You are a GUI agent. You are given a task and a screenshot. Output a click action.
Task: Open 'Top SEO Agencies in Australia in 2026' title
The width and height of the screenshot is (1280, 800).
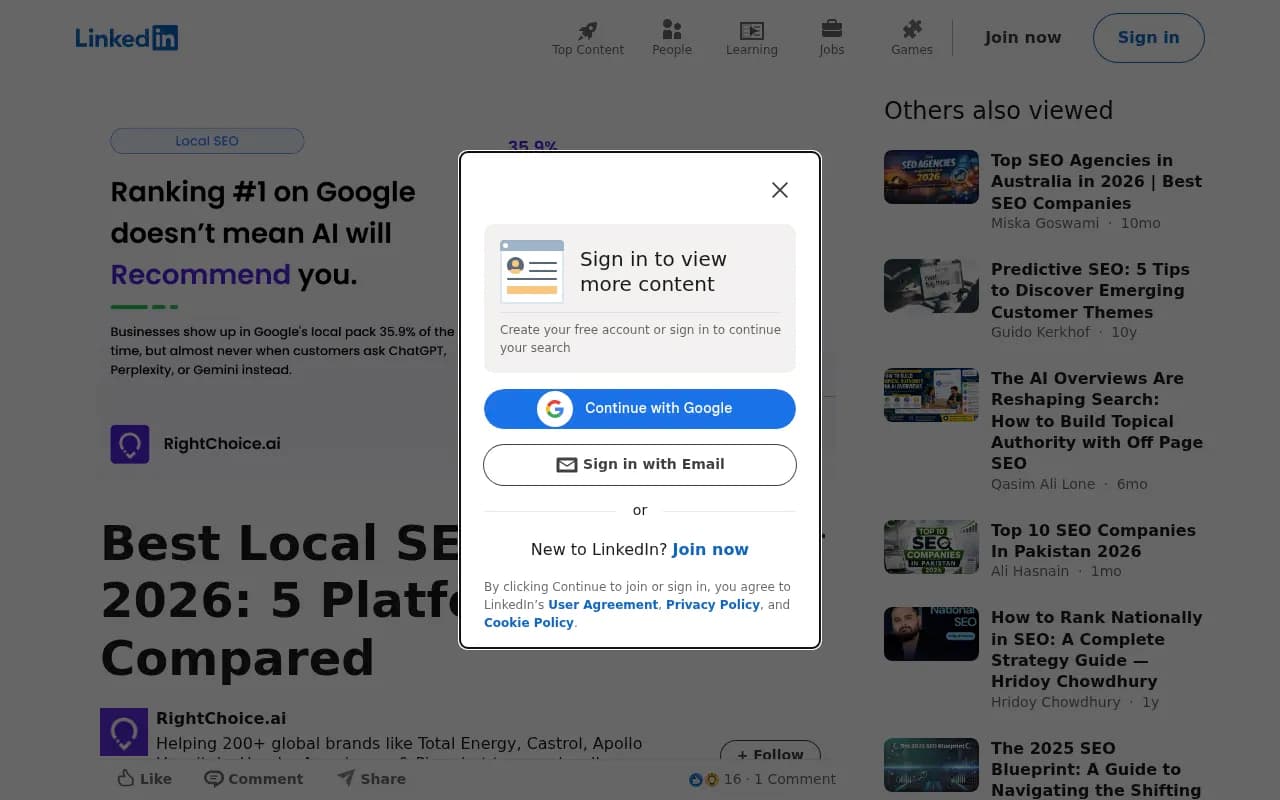click(x=1096, y=181)
